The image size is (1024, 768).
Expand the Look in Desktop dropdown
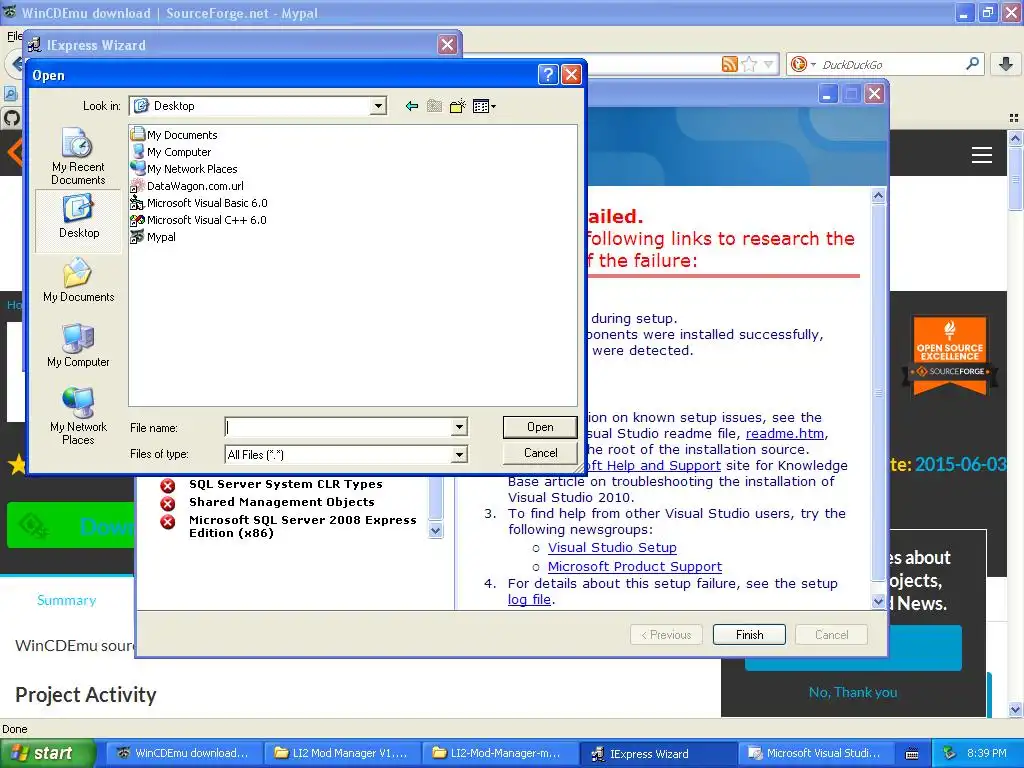pos(378,106)
